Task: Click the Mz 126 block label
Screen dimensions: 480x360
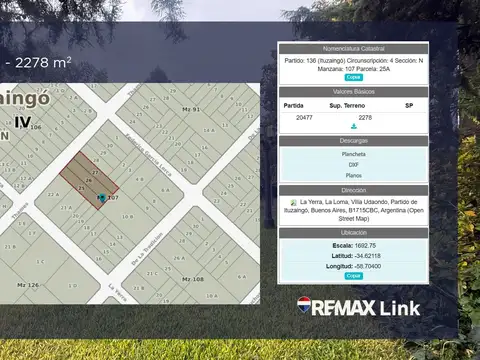Action: (x=28, y=285)
